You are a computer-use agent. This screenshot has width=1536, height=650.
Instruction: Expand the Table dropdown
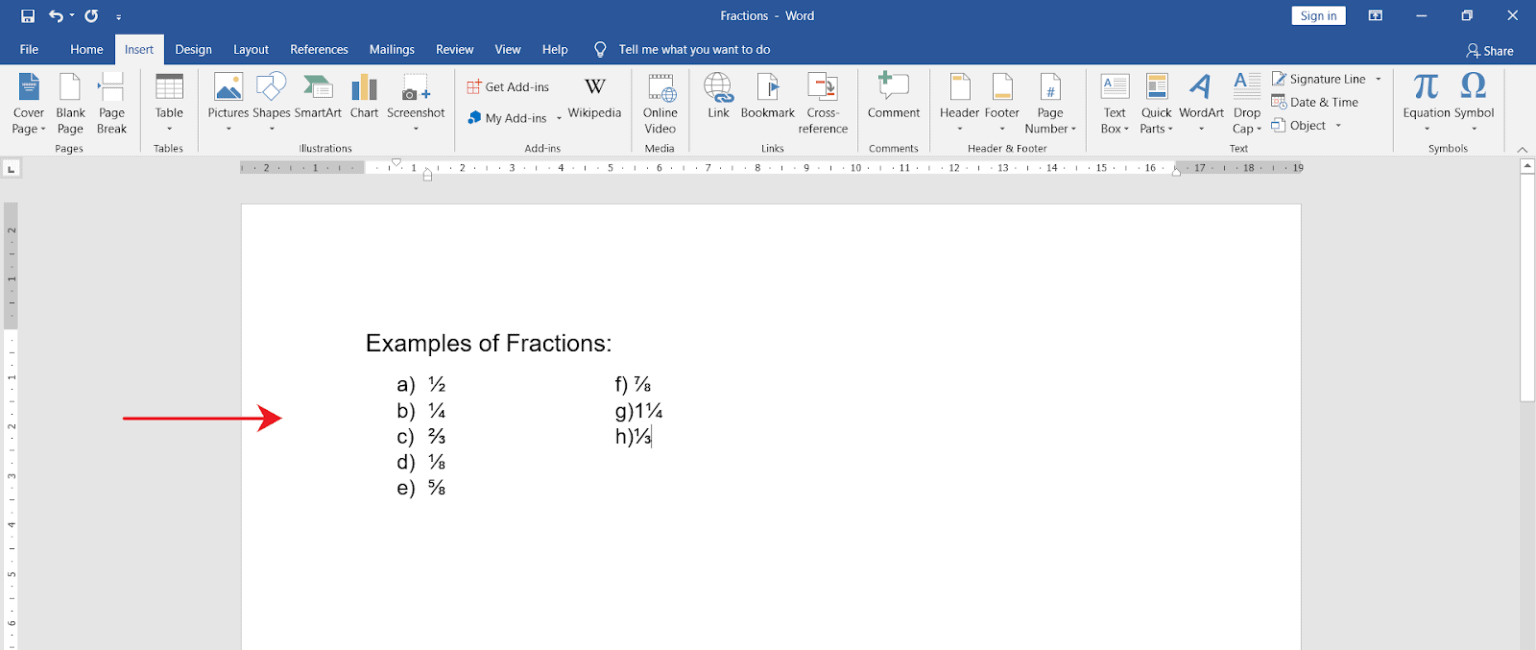[x=169, y=128]
